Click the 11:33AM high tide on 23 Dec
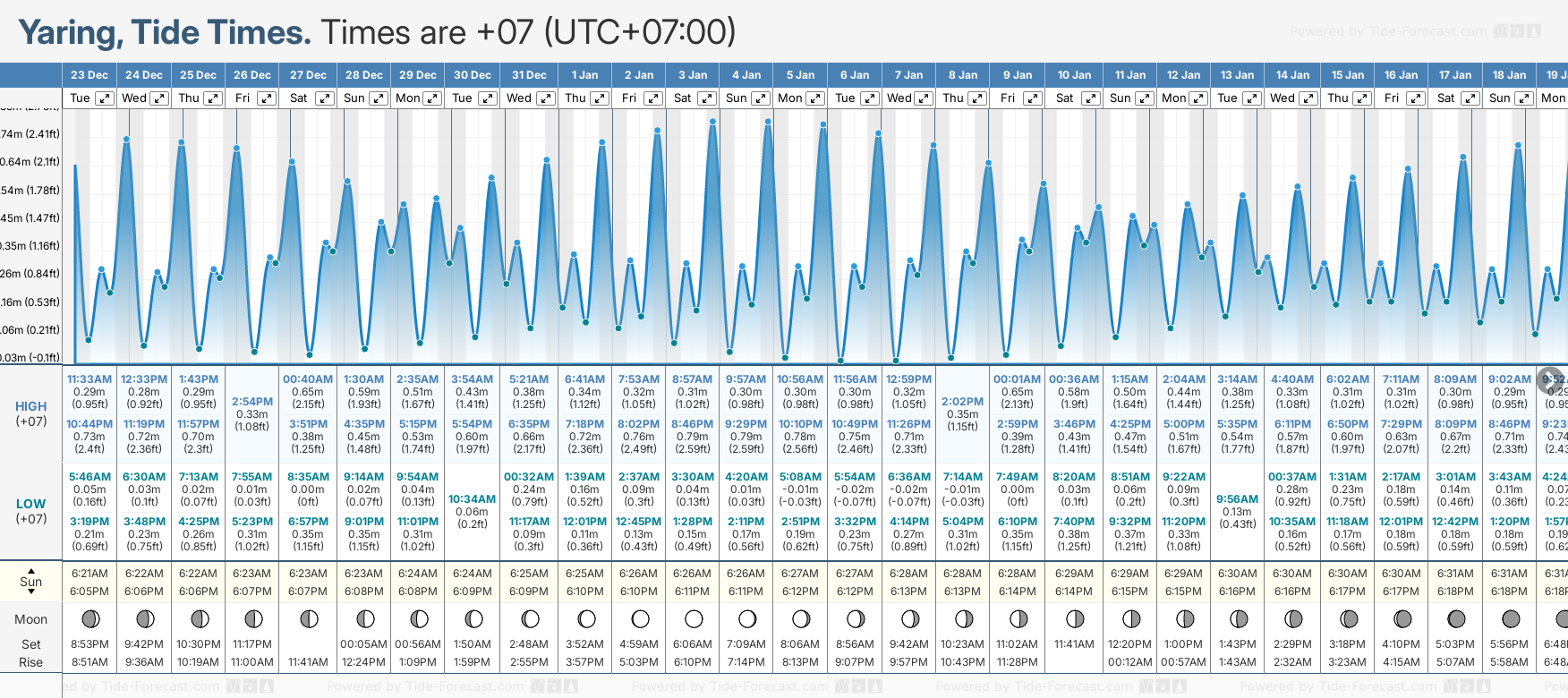 point(89,379)
